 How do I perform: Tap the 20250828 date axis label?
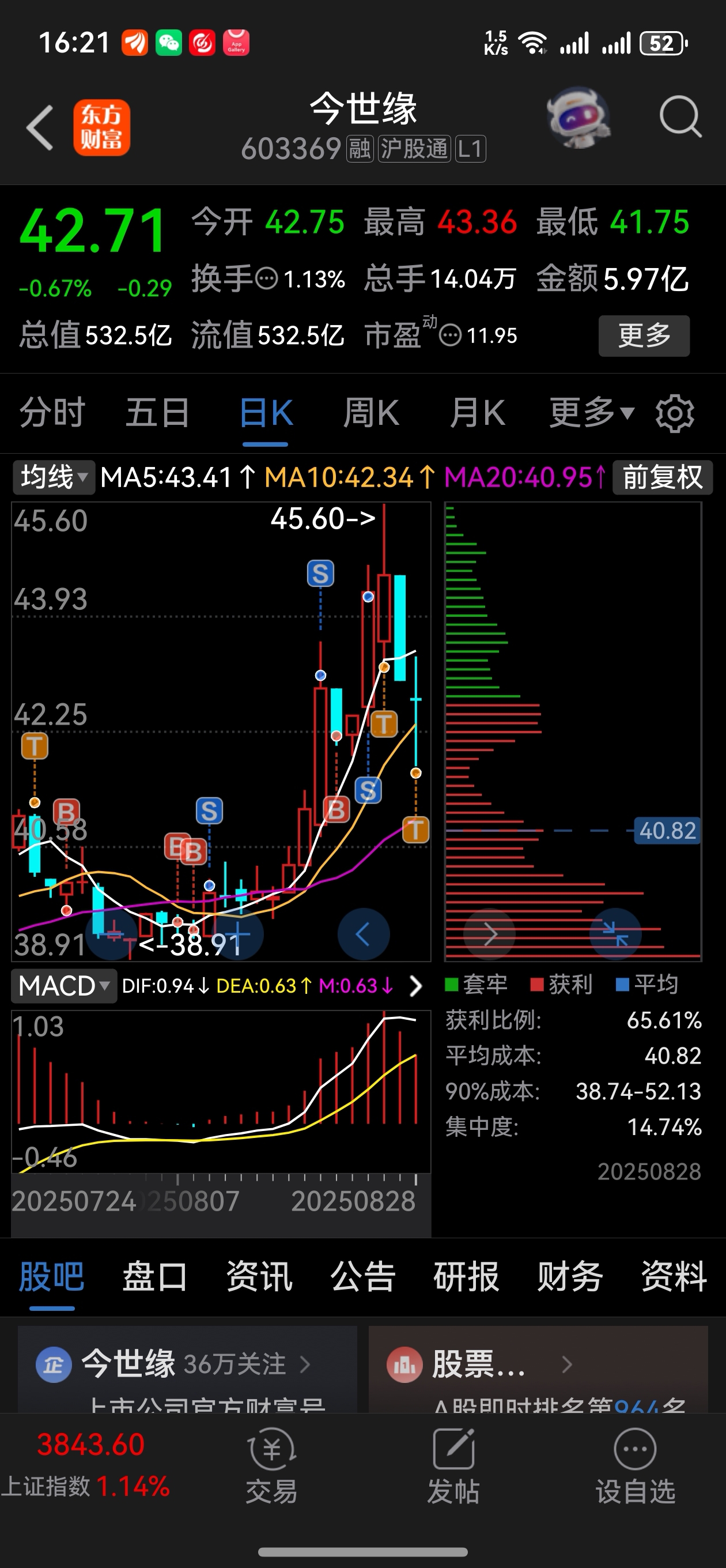pos(353,1201)
